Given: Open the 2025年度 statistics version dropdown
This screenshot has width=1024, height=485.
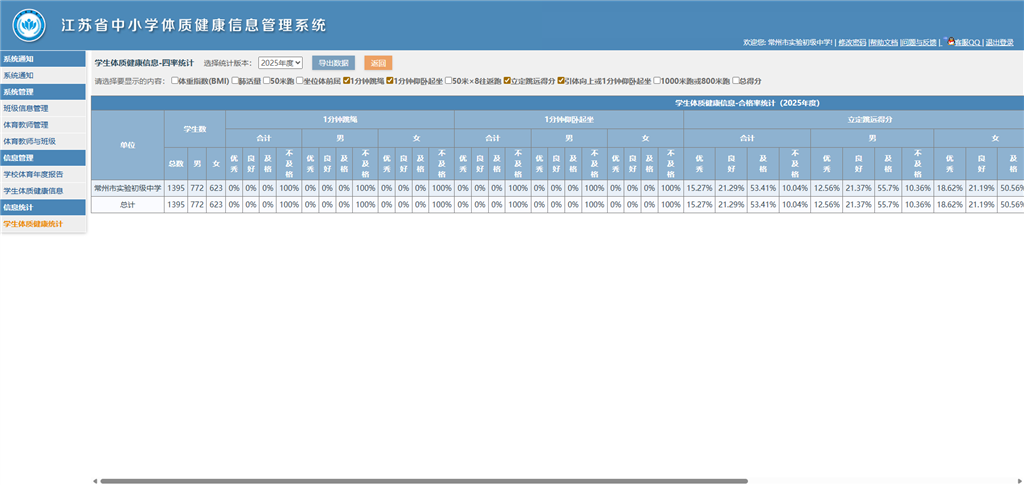Looking at the screenshot, I should click(280, 63).
